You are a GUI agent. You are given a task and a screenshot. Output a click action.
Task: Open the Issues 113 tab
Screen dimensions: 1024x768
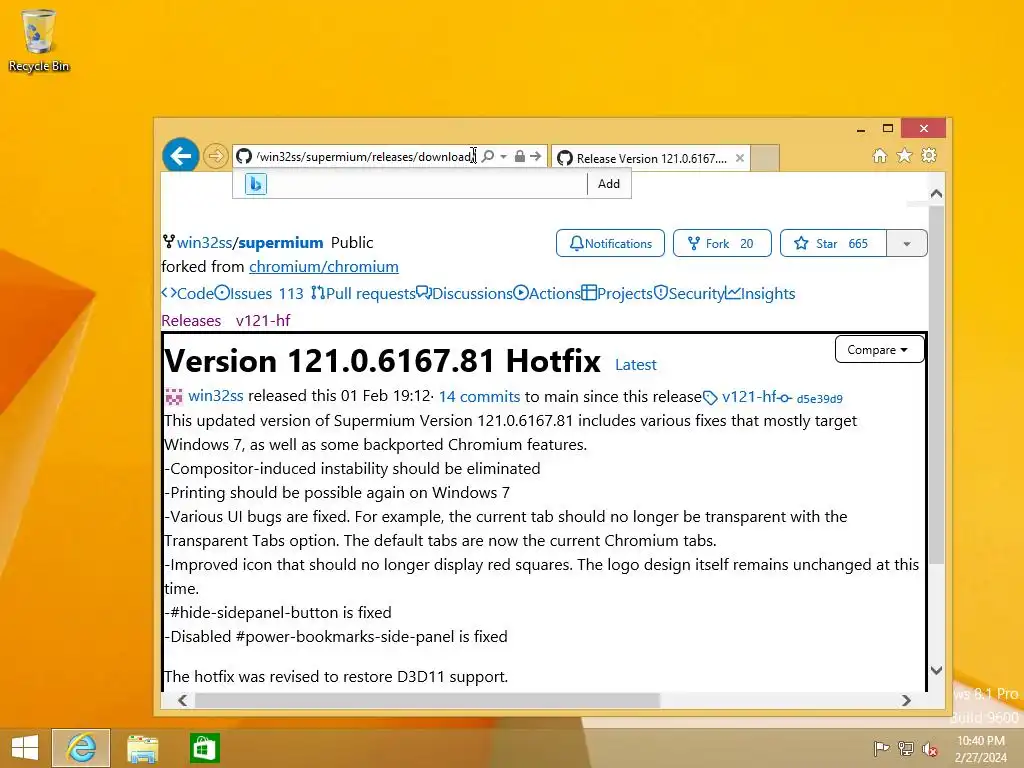tap(259, 294)
